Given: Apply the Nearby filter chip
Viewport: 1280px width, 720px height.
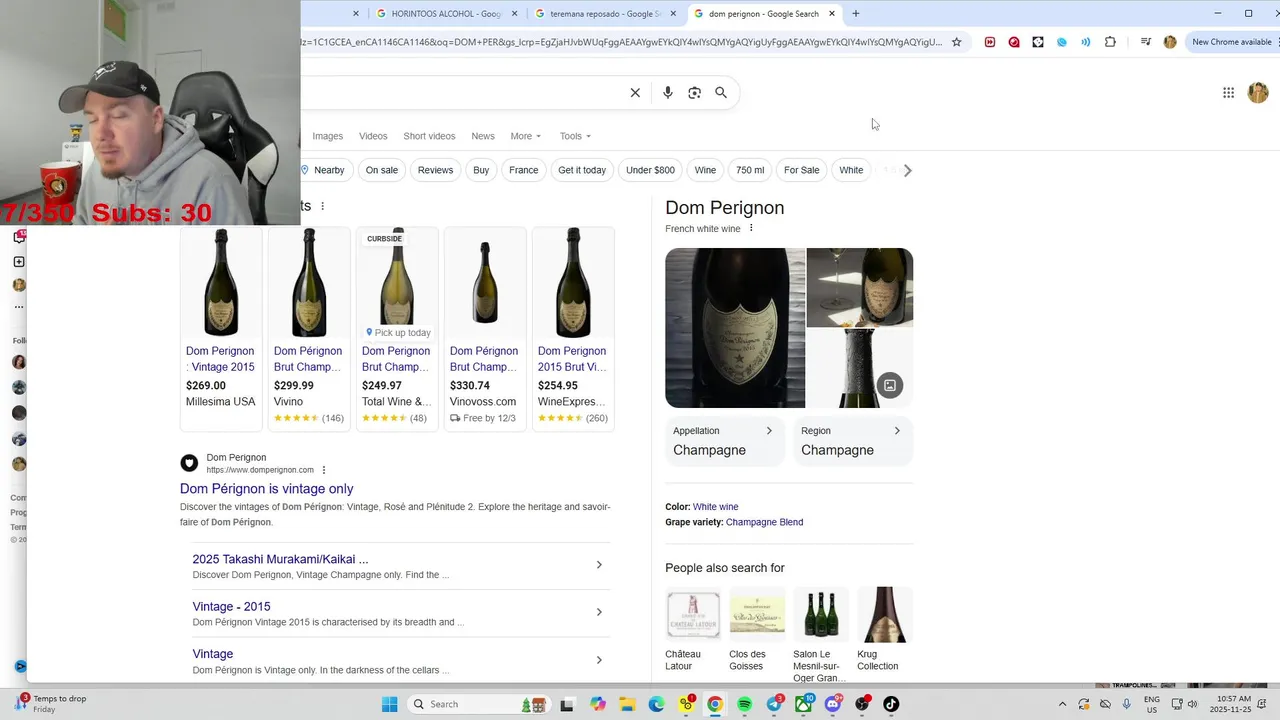Looking at the screenshot, I should click(x=324, y=170).
